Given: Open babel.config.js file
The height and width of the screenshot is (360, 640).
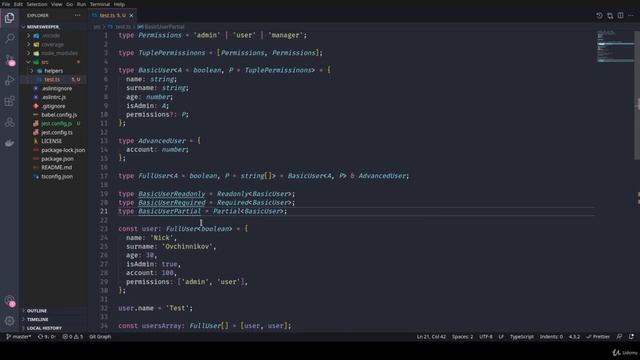Looking at the screenshot, I should (59, 115).
